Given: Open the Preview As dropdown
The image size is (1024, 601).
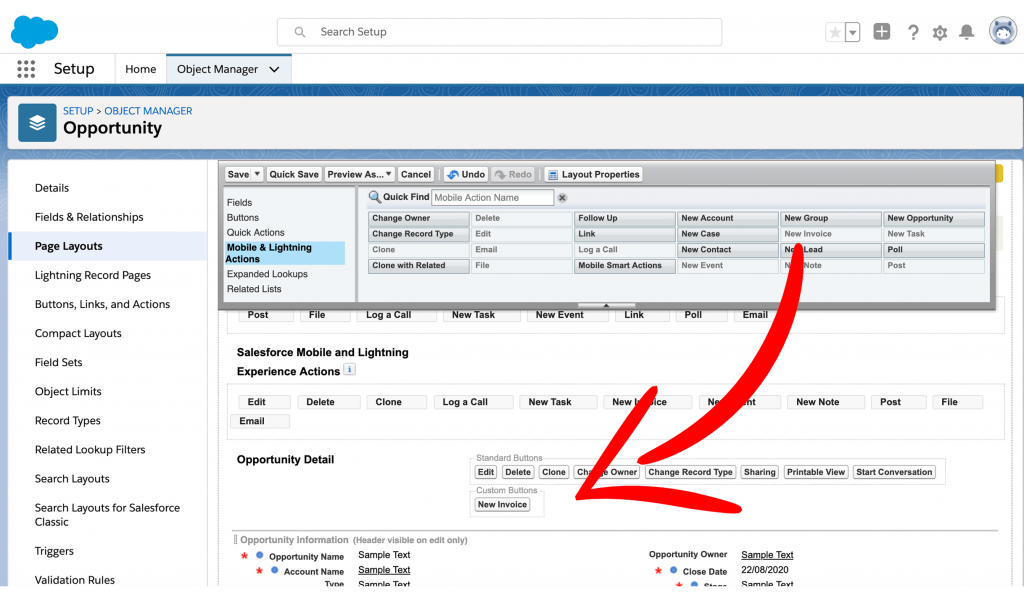Looking at the screenshot, I should point(359,174).
